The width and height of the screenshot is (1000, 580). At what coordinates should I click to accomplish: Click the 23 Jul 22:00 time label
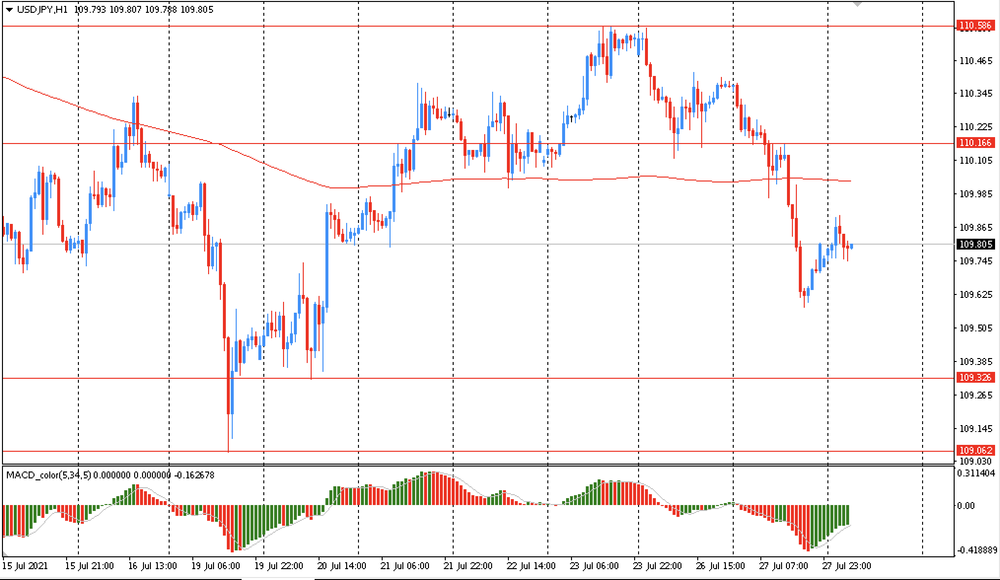tap(658, 566)
